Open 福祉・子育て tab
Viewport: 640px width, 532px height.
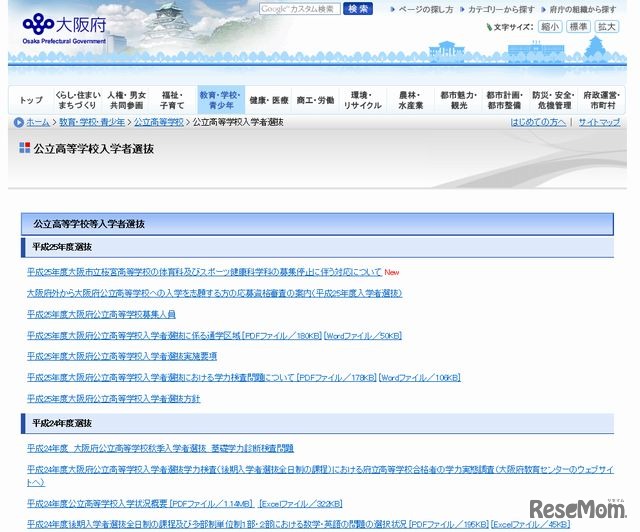[x=172, y=100]
